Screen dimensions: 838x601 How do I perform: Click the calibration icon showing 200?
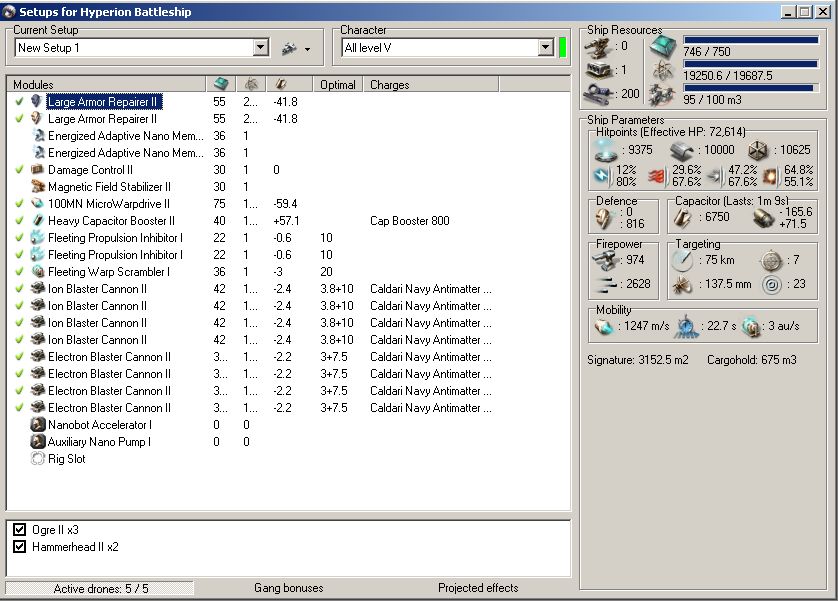point(598,94)
